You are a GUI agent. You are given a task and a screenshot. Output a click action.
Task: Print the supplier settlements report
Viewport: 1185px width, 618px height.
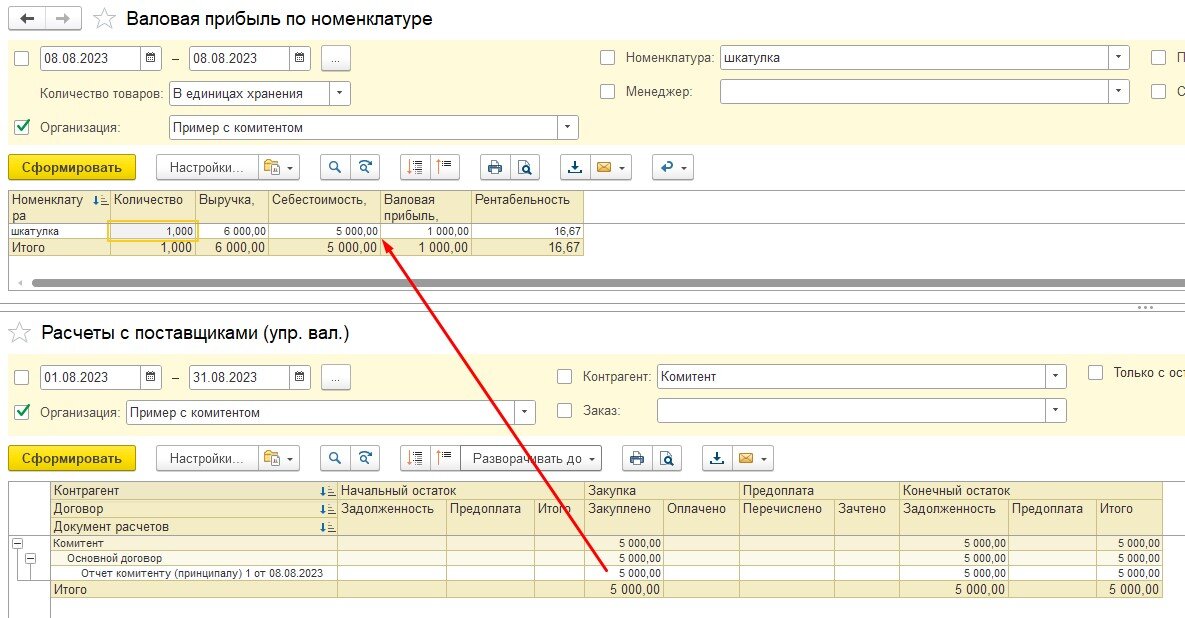click(636, 459)
